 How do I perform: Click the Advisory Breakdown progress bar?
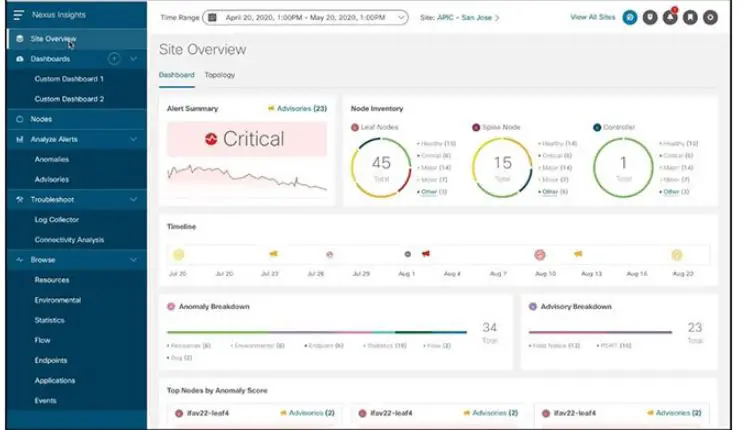pos(600,332)
